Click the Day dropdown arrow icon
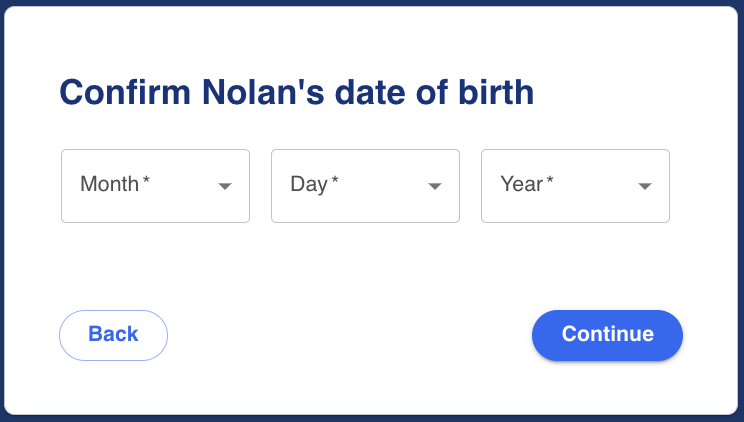The width and height of the screenshot is (744, 422). pos(435,186)
